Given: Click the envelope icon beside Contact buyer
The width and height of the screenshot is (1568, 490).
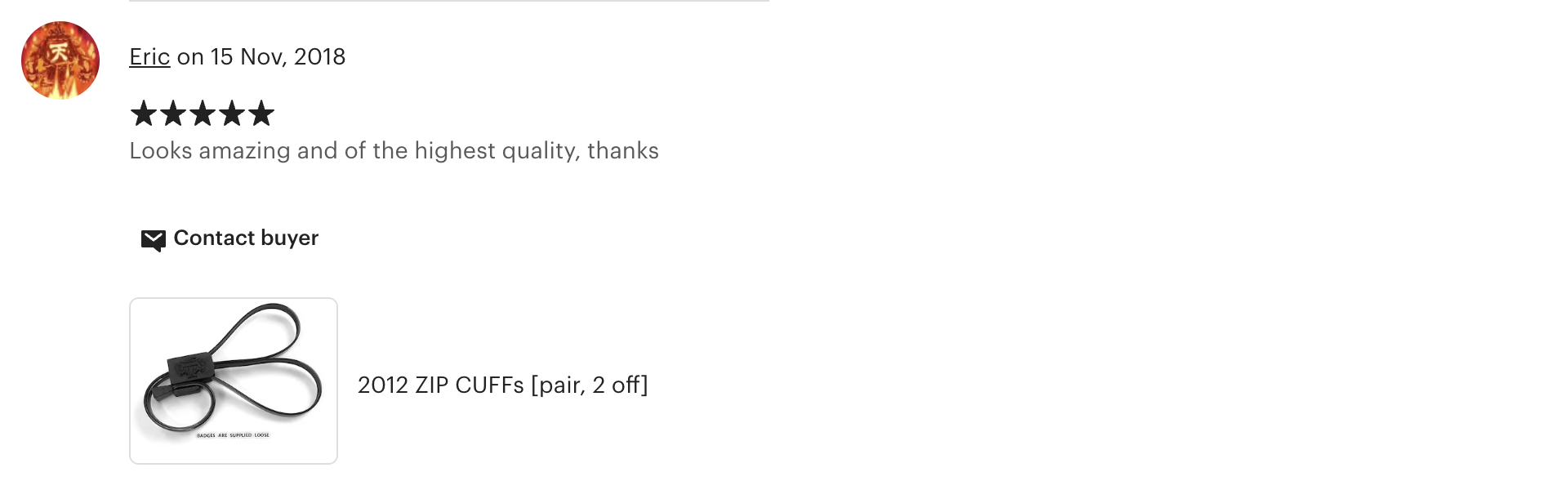Looking at the screenshot, I should click(x=154, y=240).
